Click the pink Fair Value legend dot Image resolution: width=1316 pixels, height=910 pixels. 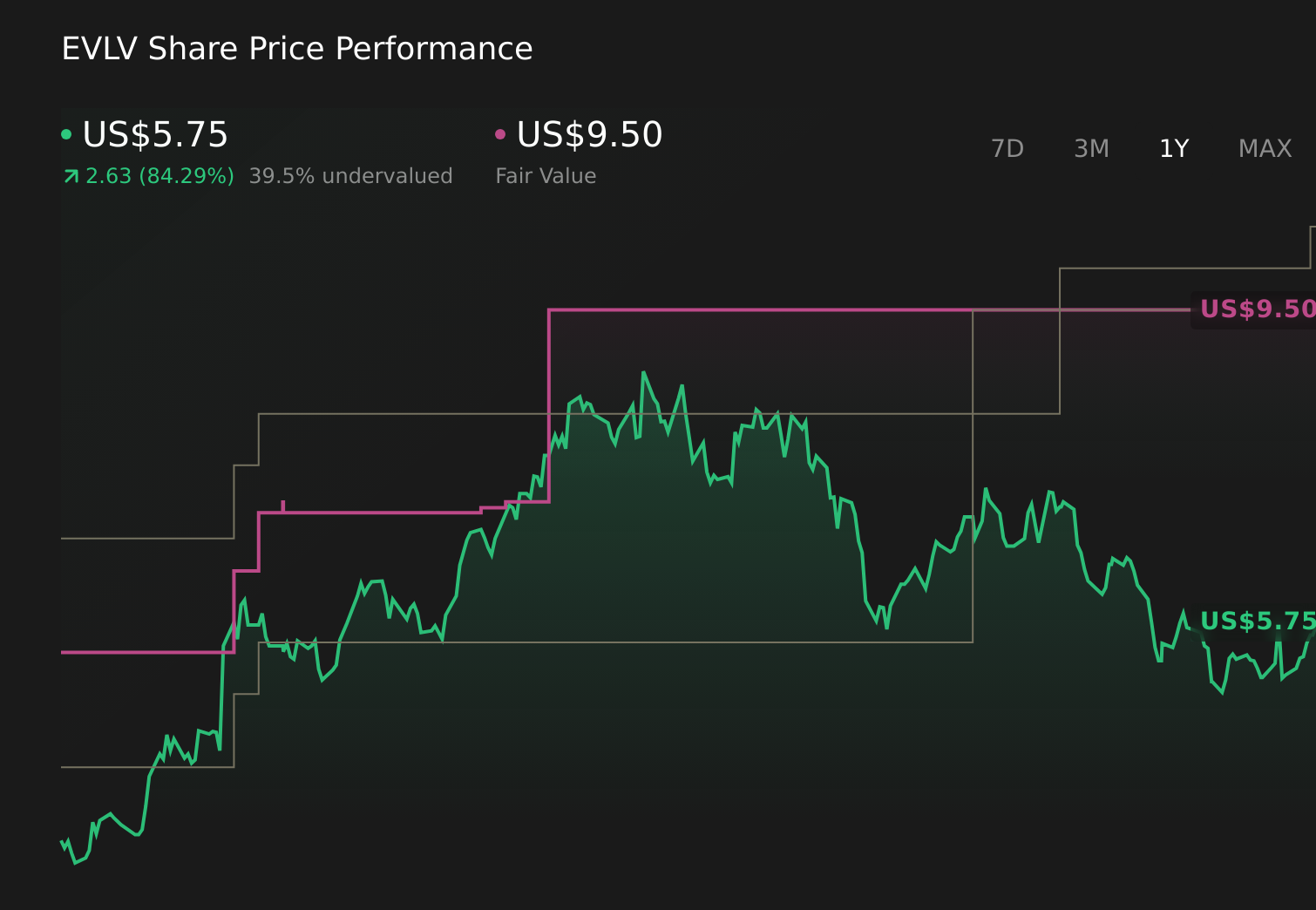click(499, 133)
